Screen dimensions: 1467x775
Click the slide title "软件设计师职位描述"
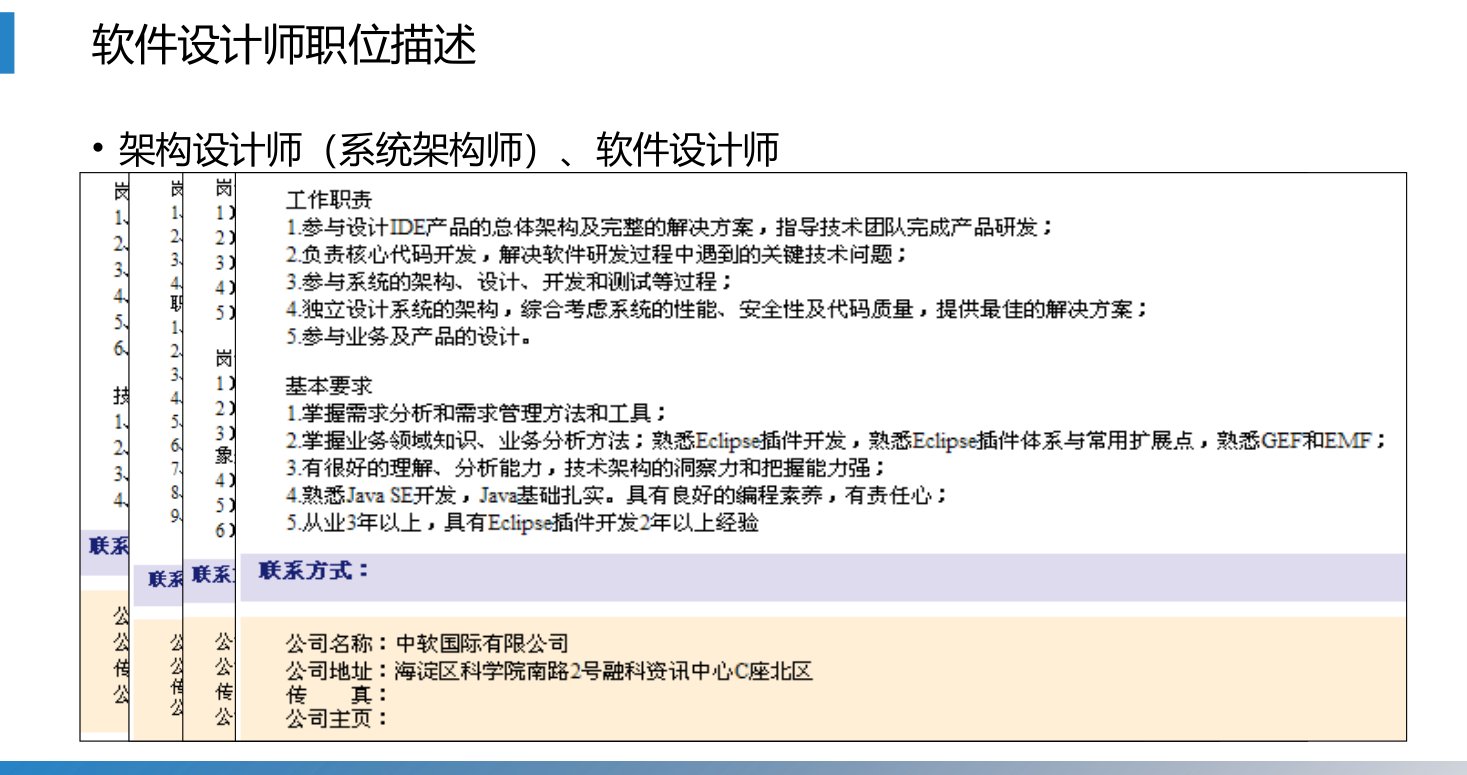[284, 46]
